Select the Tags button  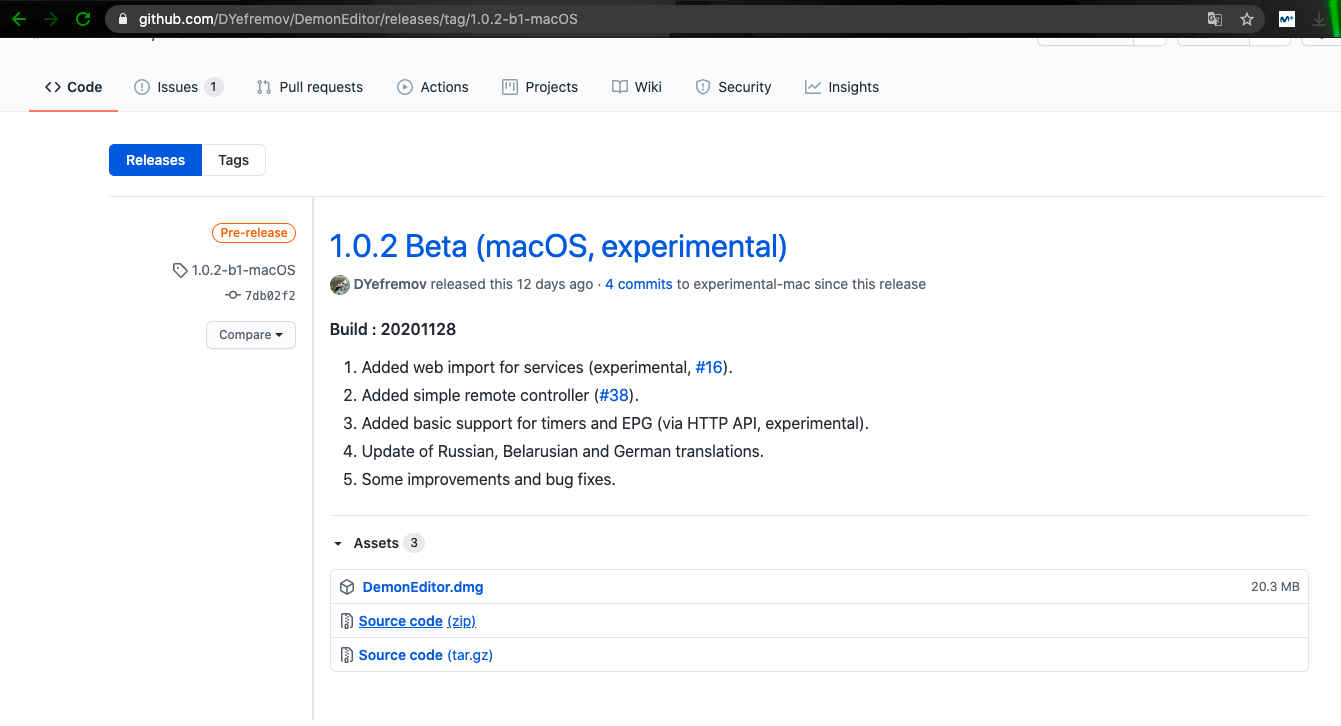[233, 160]
